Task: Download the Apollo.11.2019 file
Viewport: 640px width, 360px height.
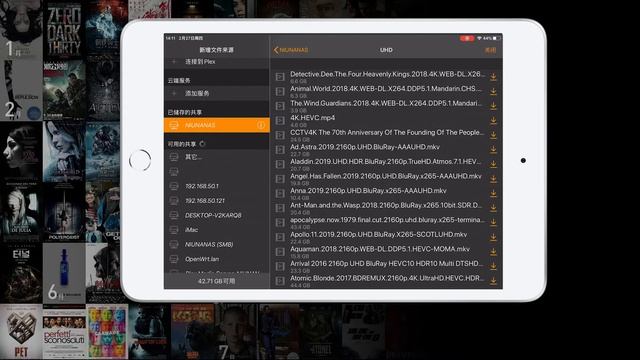Action: click(x=493, y=237)
